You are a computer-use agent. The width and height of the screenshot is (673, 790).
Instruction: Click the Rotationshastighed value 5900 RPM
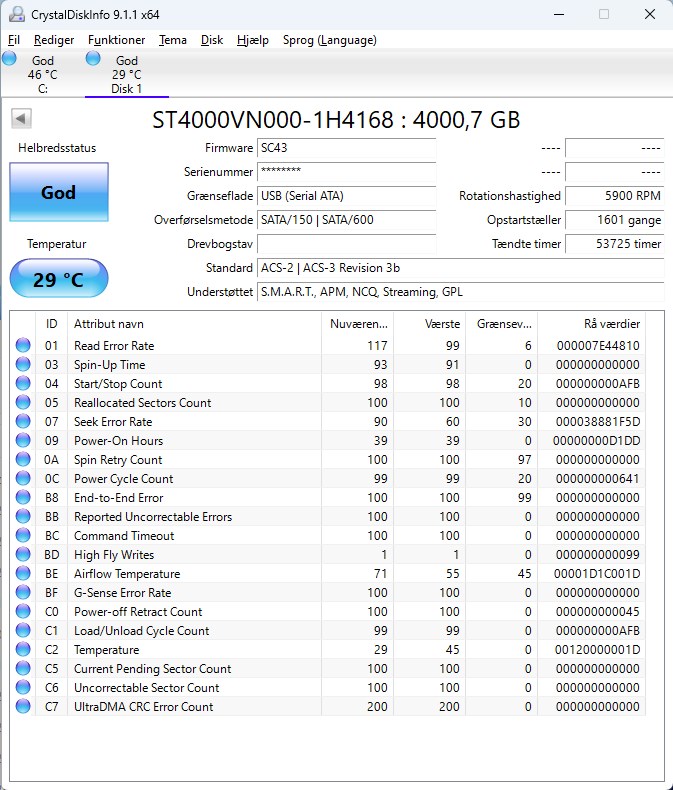(615, 196)
